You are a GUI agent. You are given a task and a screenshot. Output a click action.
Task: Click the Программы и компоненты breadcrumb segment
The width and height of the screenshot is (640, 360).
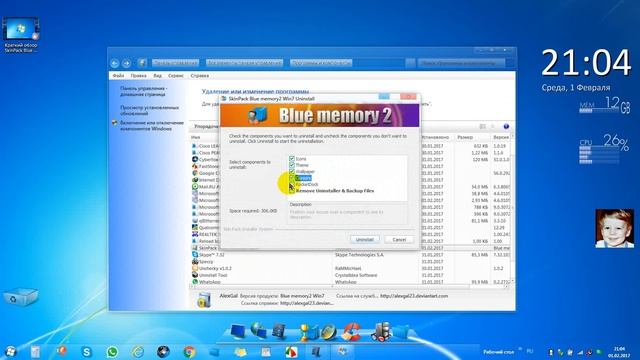(321, 63)
